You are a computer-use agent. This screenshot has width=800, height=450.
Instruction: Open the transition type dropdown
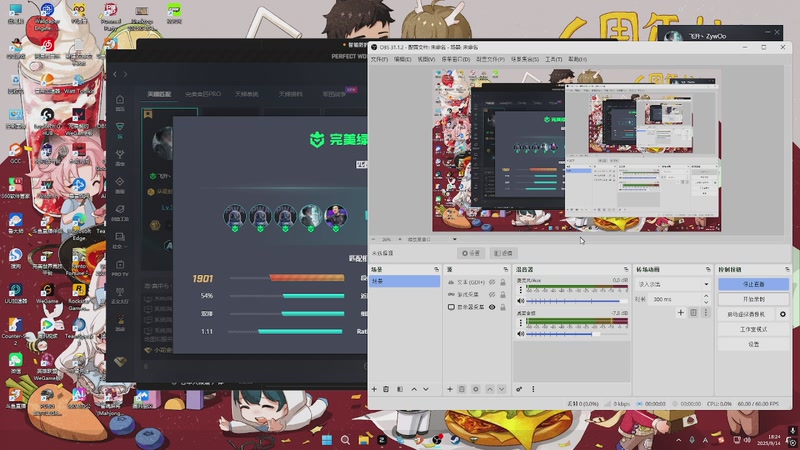(x=673, y=284)
